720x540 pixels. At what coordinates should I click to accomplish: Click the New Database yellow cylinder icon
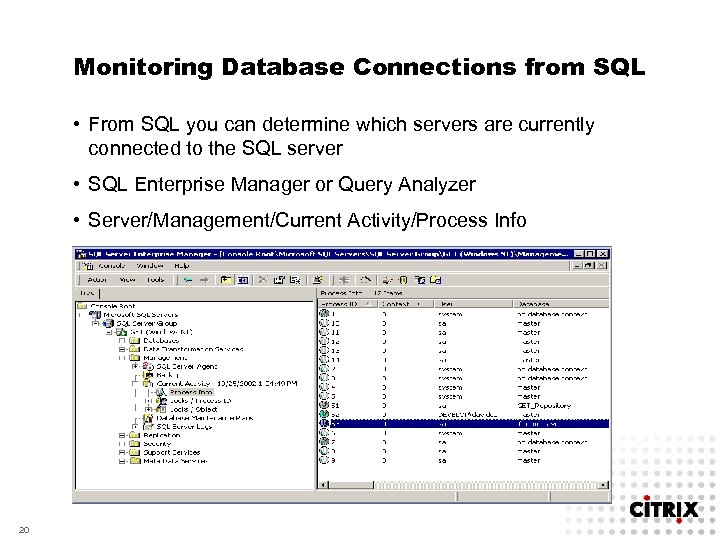[x=403, y=280]
